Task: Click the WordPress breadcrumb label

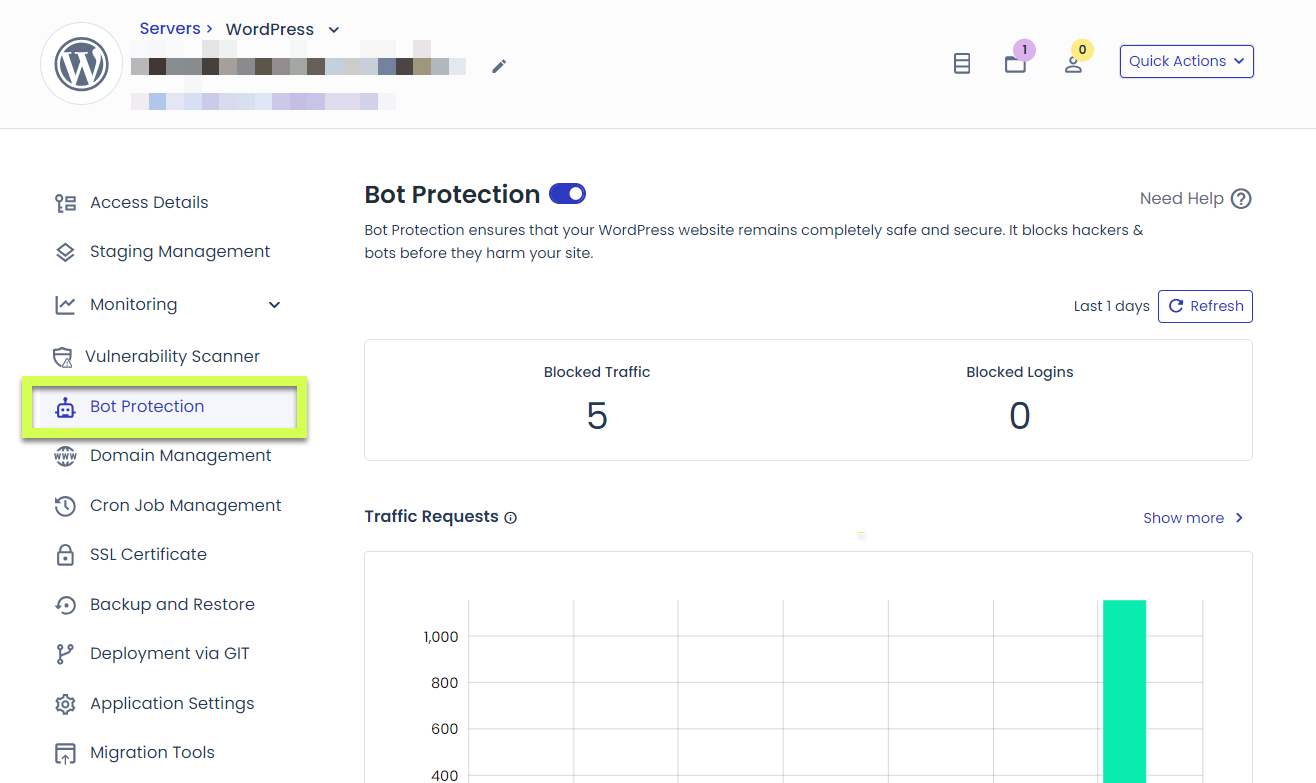Action: pyautogui.click(x=270, y=30)
